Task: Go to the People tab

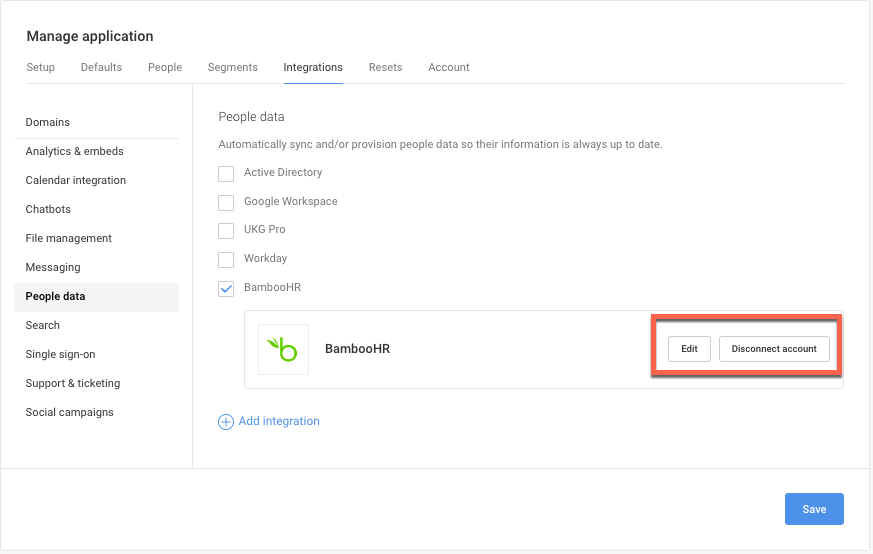Action: (x=165, y=67)
